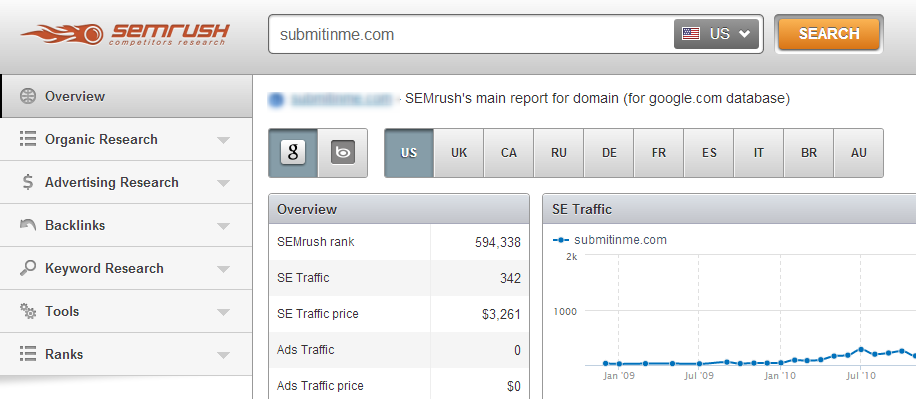Click the Jul '09 chart axis label
916x399 pixels.
698,376
